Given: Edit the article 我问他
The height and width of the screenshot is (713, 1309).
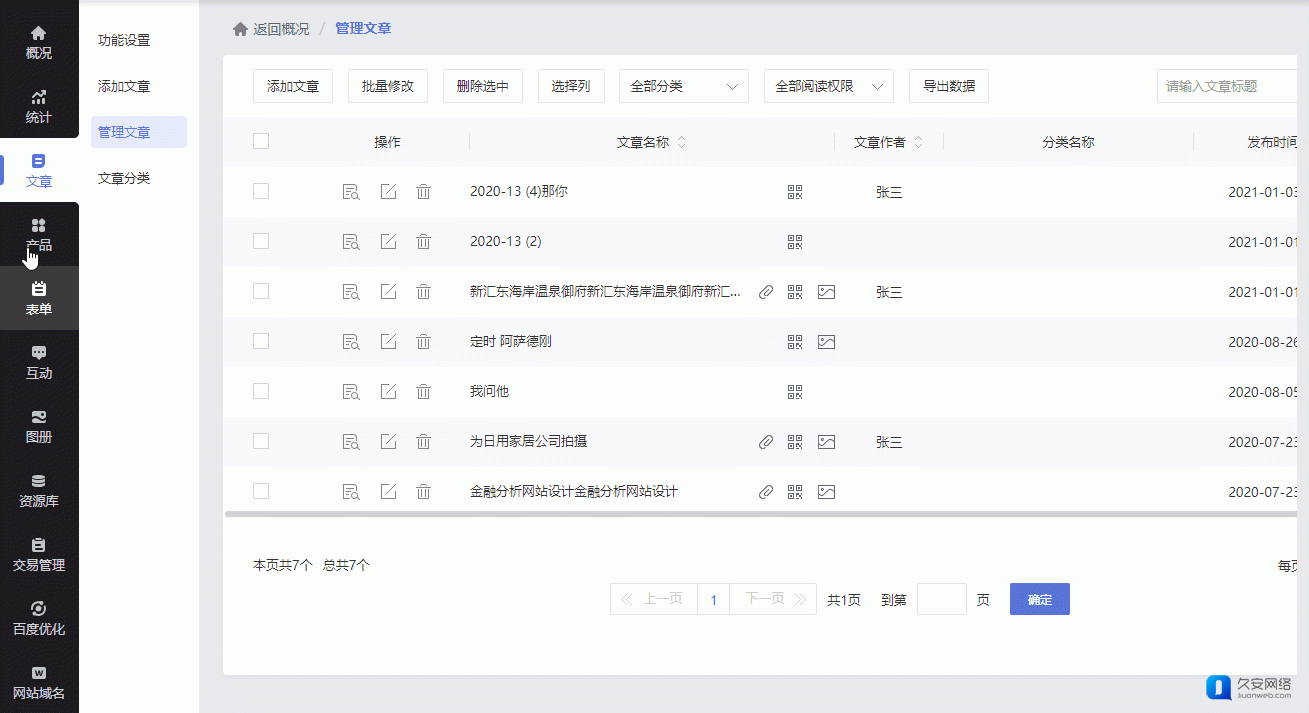Looking at the screenshot, I should click(x=389, y=391).
